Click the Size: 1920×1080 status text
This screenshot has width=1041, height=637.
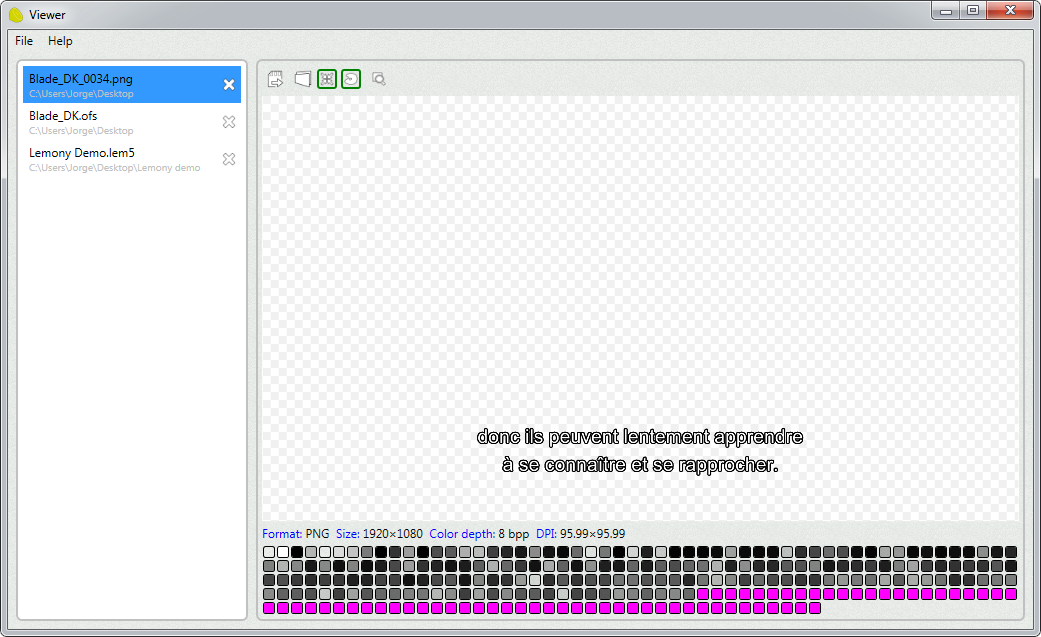(x=379, y=533)
